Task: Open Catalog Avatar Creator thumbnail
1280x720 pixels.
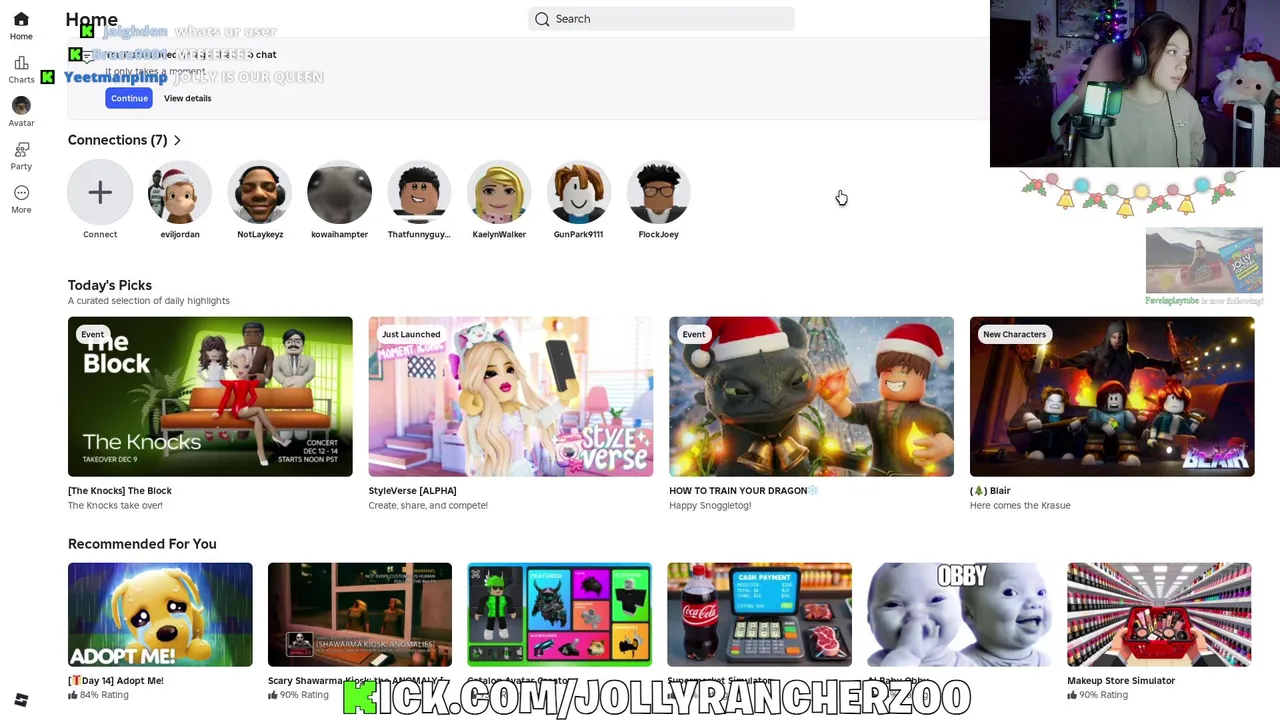Action: (x=560, y=614)
